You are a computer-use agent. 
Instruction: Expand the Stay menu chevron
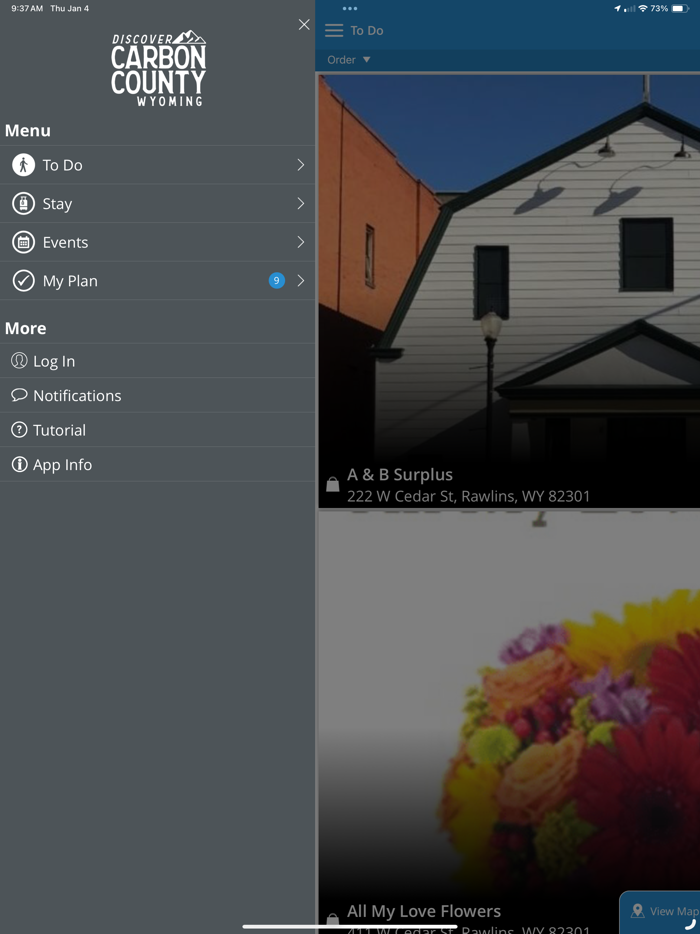pos(301,204)
